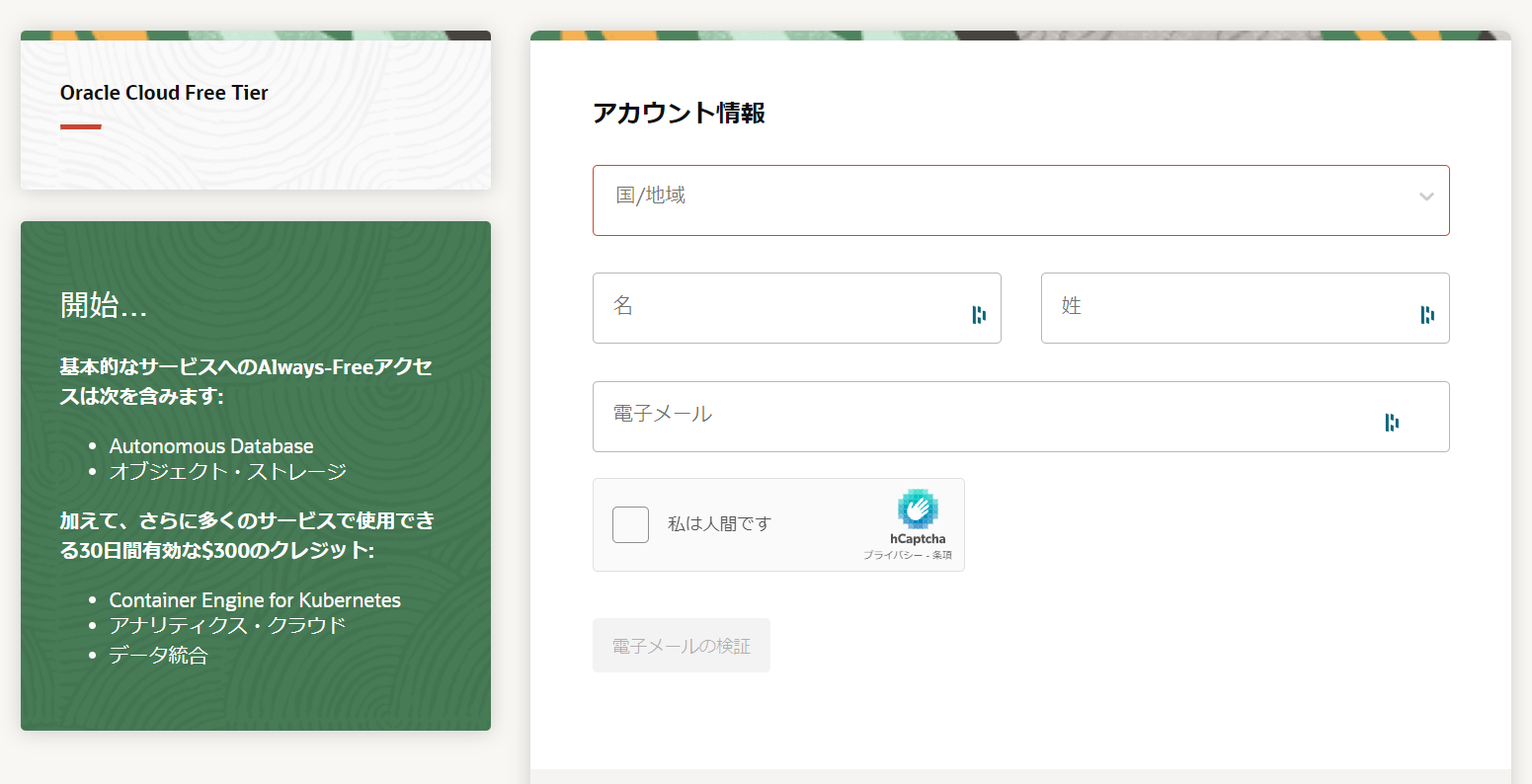This screenshot has width=1532, height=784.
Task: Check the 私は人間です hCaptcha checkbox
Action: (630, 524)
